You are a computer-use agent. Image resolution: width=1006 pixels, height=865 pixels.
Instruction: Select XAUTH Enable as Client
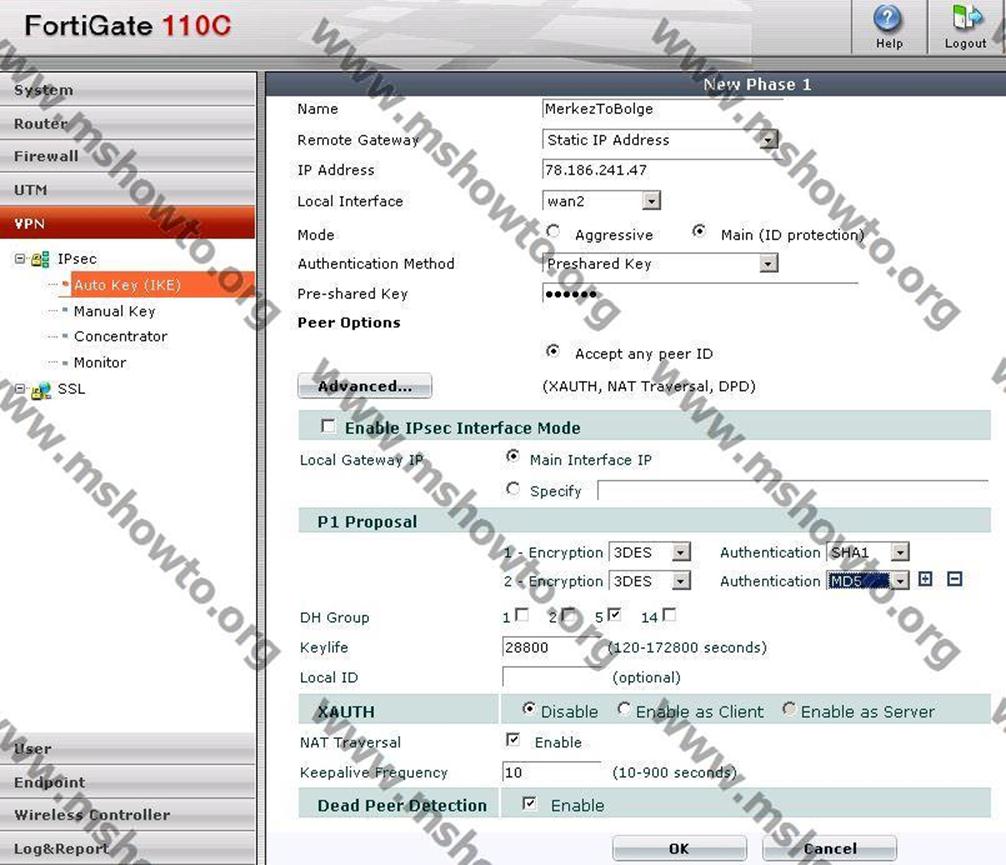tap(624, 708)
